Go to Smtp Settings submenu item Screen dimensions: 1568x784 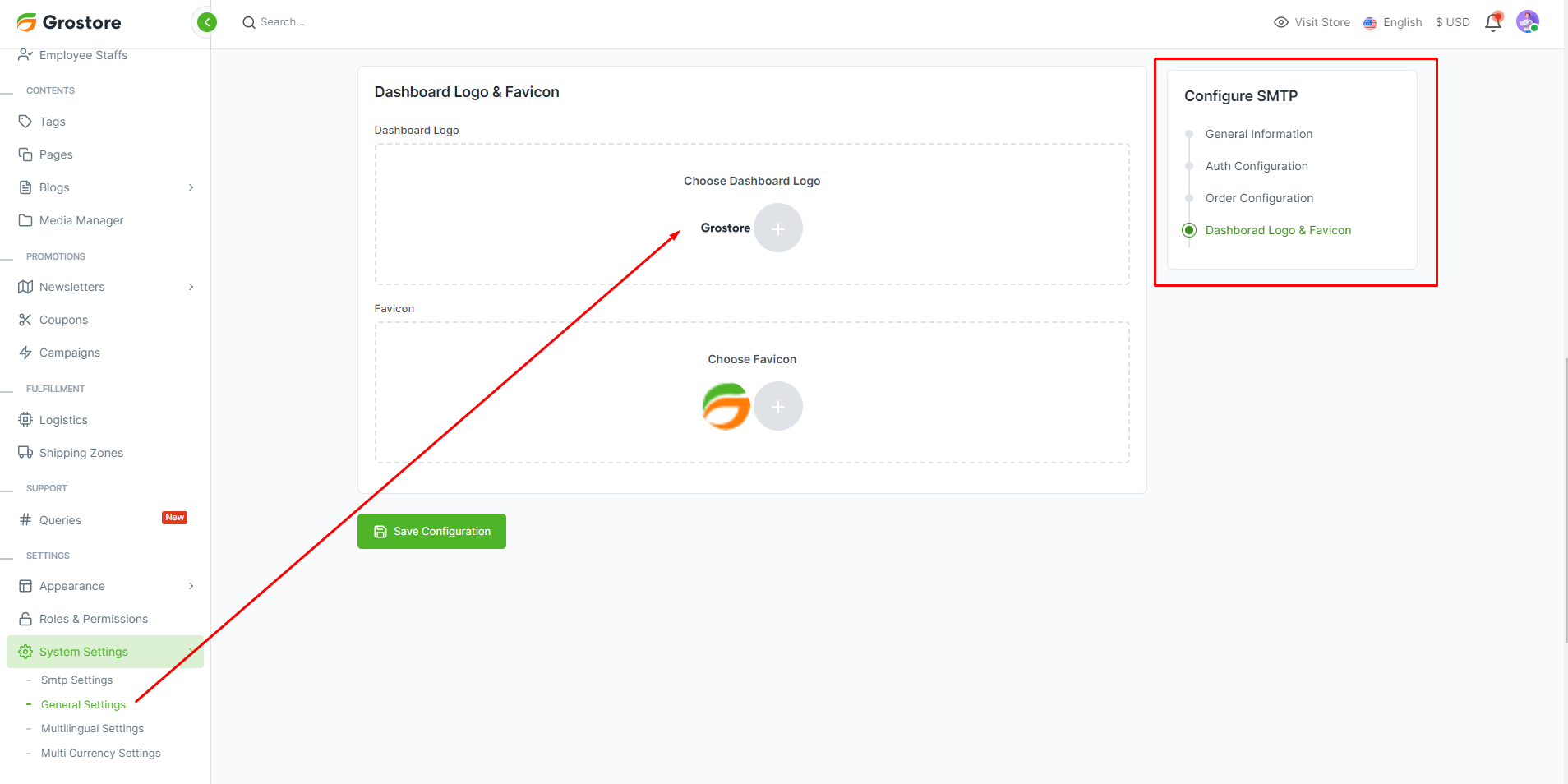tap(76, 680)
